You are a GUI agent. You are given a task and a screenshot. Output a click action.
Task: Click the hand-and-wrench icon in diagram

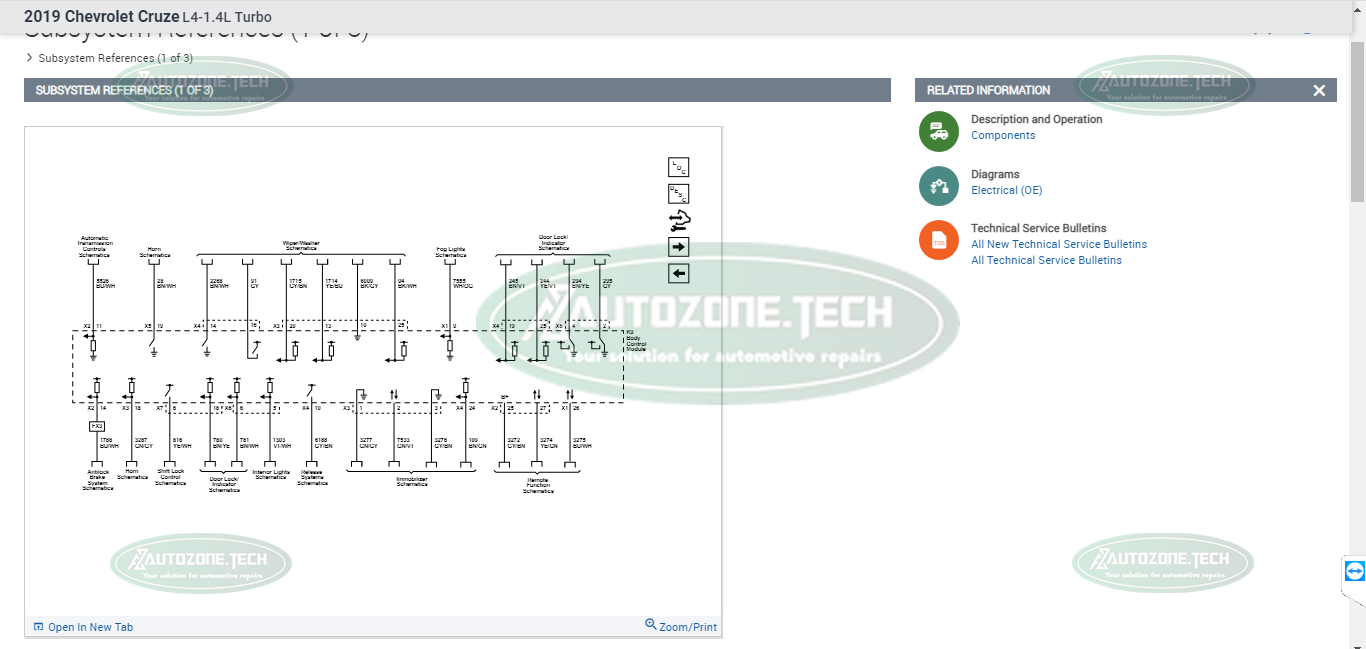click(x=679, y=220)
